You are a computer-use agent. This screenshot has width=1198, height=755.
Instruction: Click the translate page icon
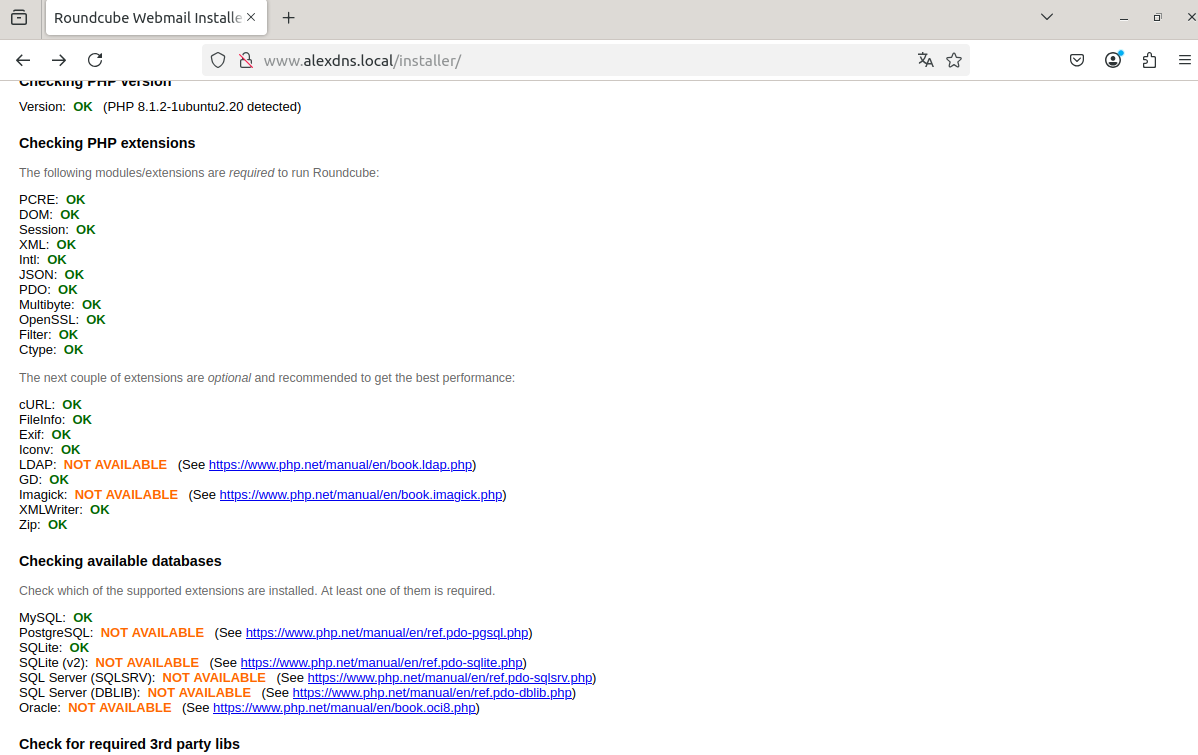click(925, 60)
